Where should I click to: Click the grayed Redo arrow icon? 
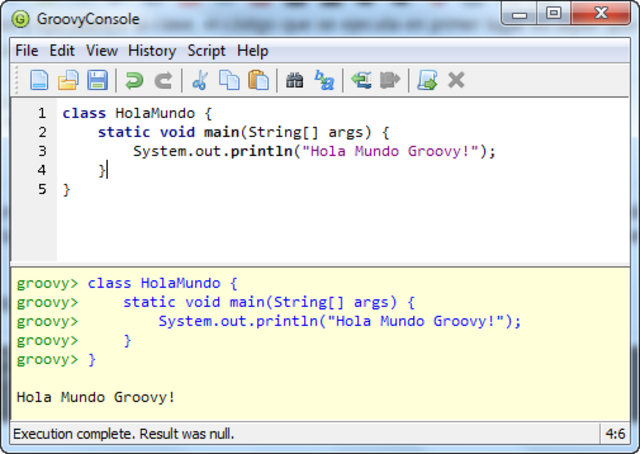pos(163,80)
